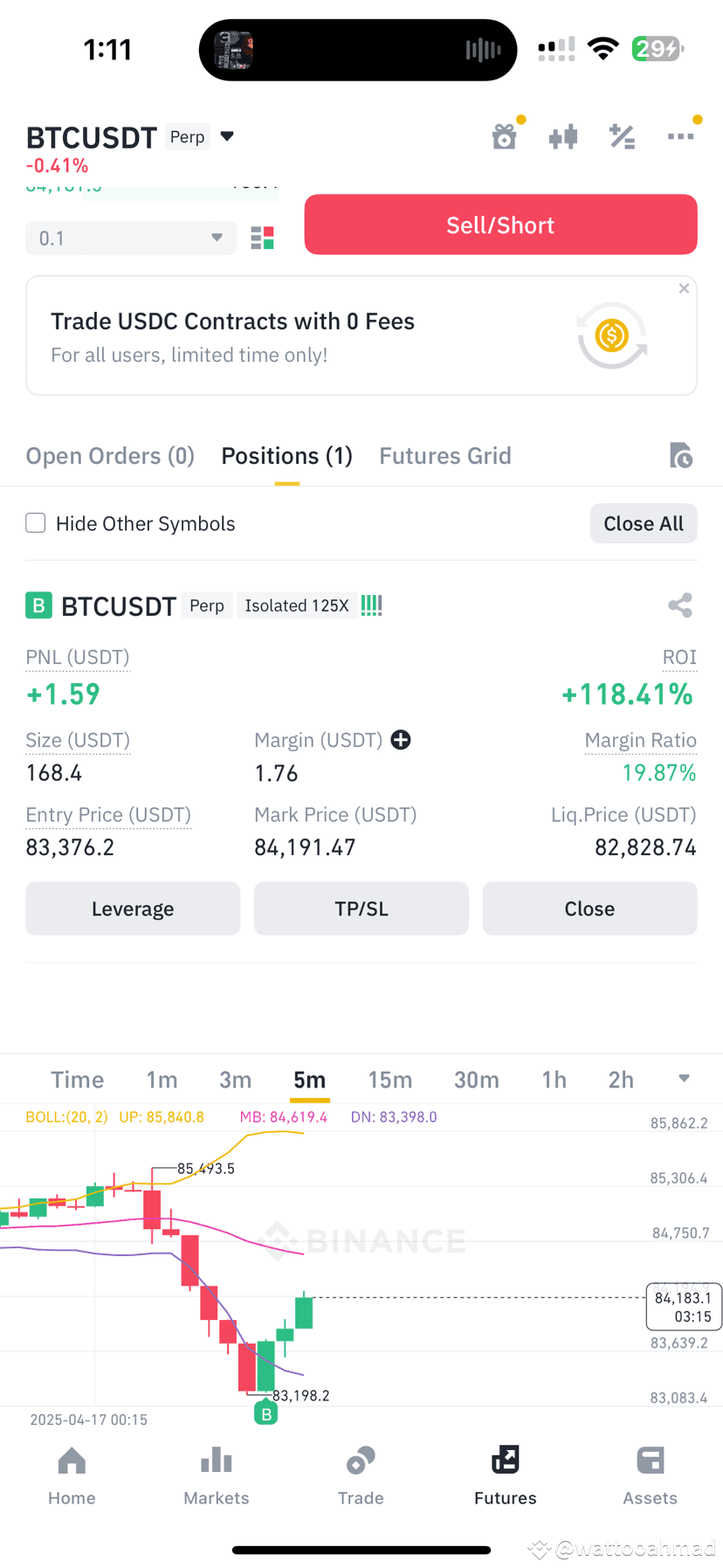Expand more chart timeframes arrow

[684, 1079]
